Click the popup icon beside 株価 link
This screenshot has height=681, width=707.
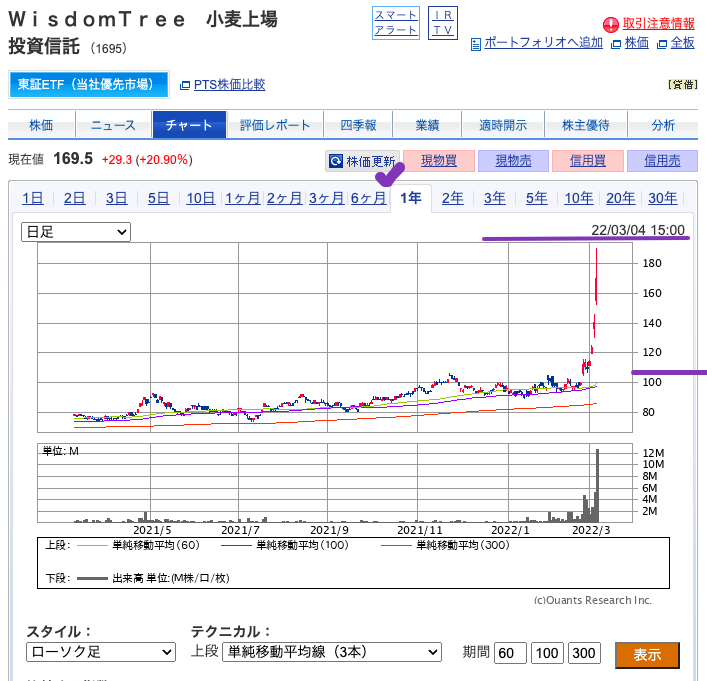coord(616,44)
